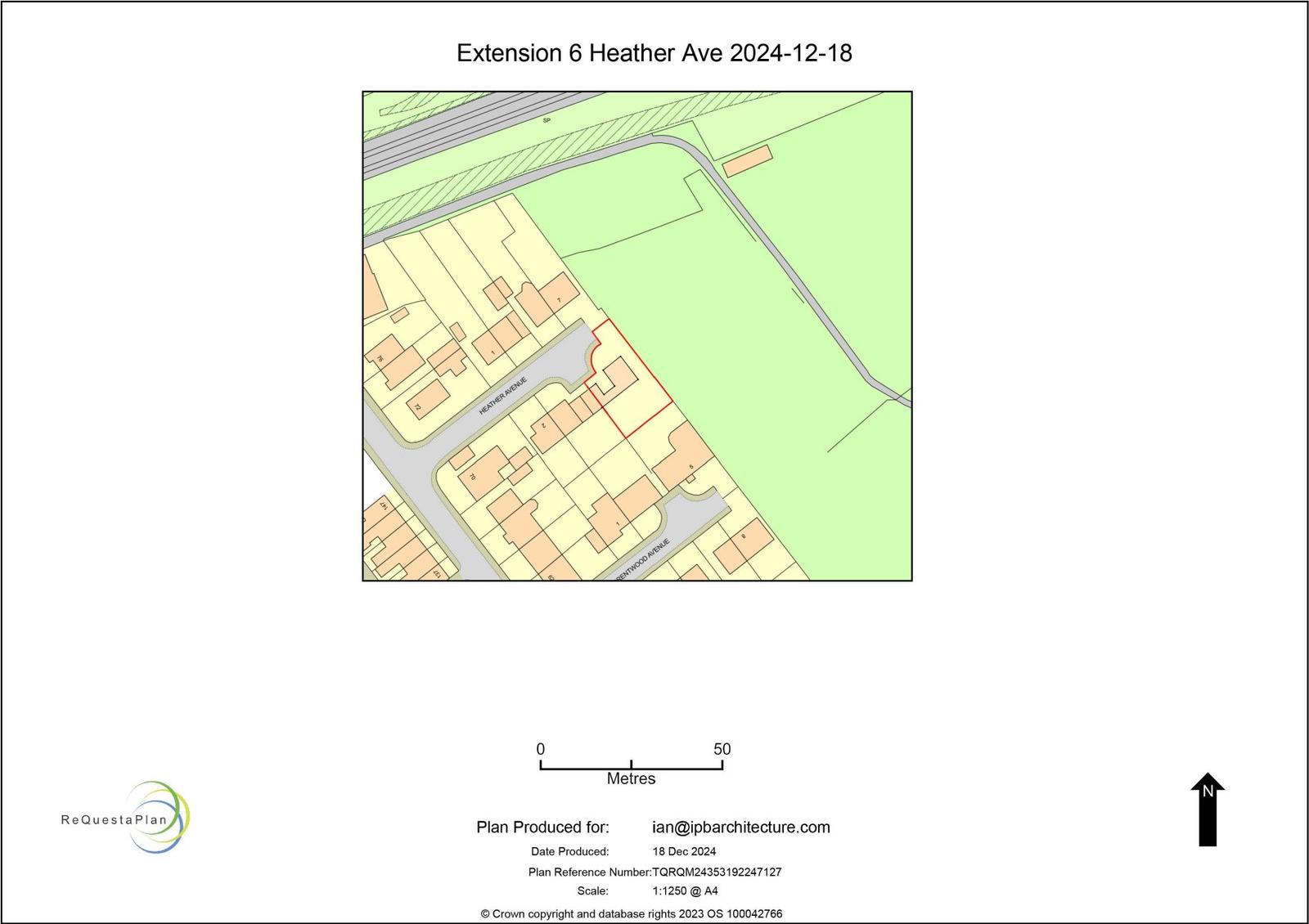Image resolution: width=1309 pixels, height=924 pixels.
Task: Click the Brentwood Avenue street label
Action: pos(642,558)
